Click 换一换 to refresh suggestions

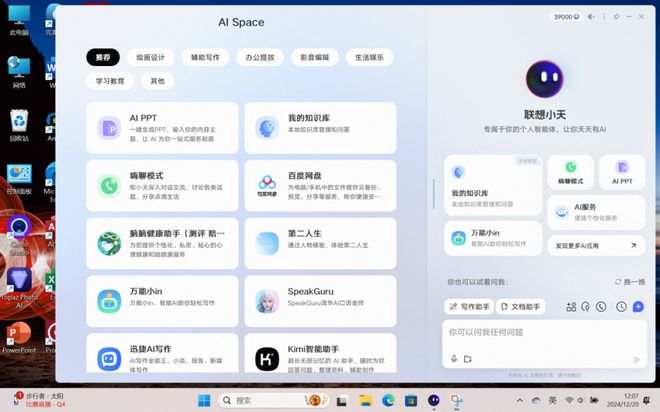(630, 282)
